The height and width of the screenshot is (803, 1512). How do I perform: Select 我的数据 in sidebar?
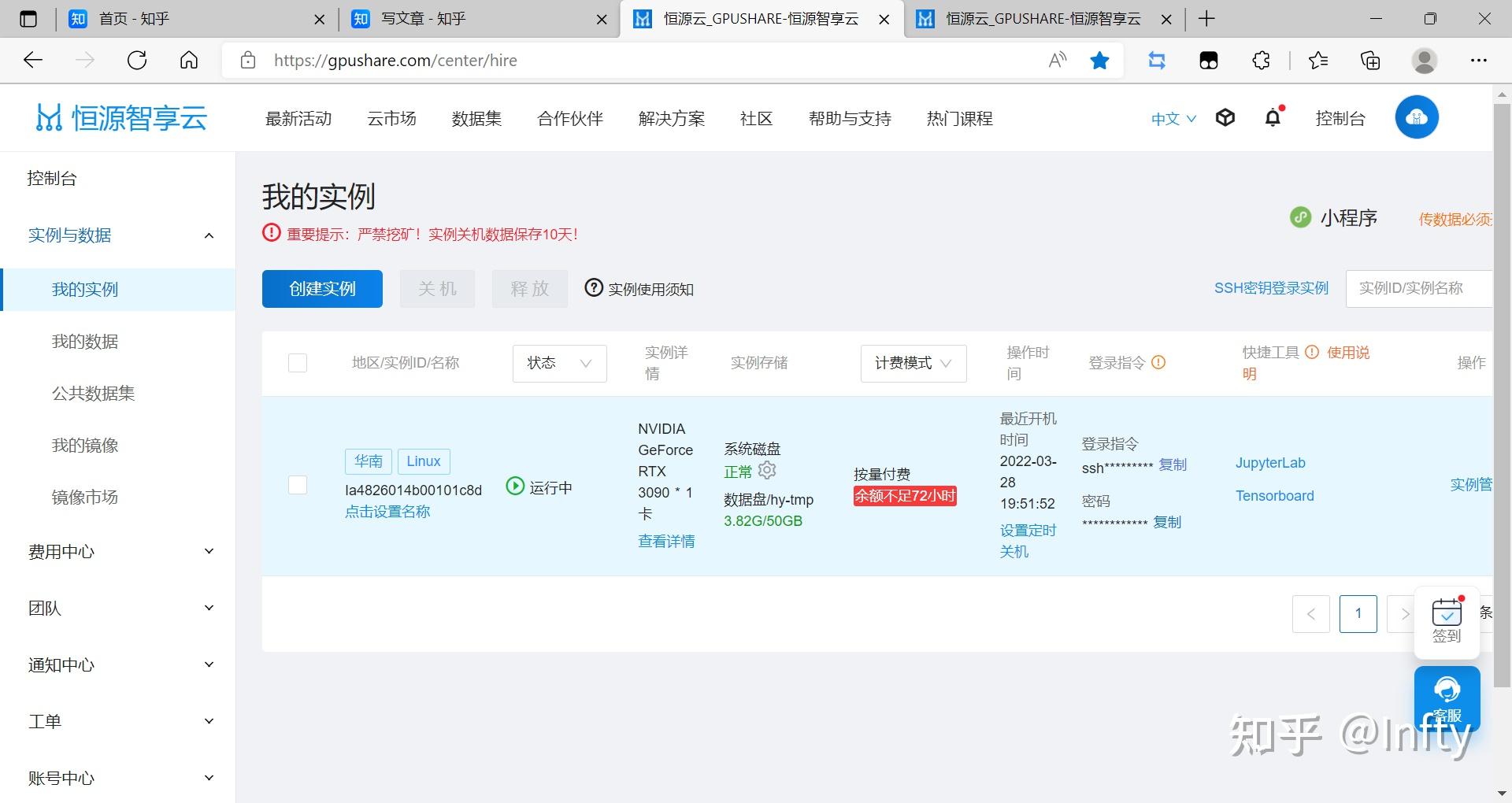(x=85, y=342)
